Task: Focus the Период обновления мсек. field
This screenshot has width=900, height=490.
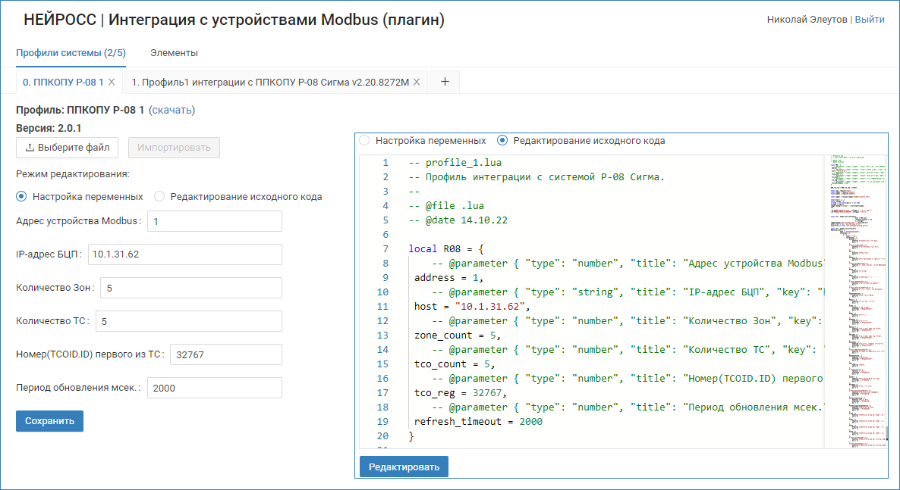Action: coord(215,388)
